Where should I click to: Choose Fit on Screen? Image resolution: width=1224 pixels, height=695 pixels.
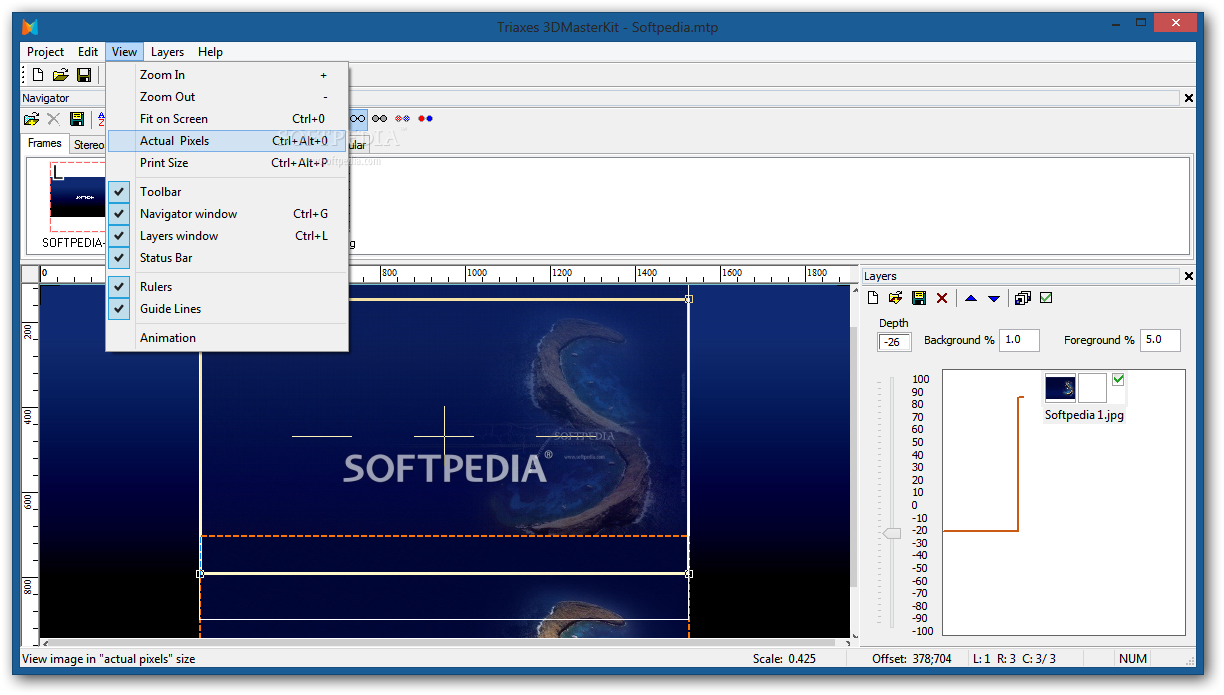227,119
